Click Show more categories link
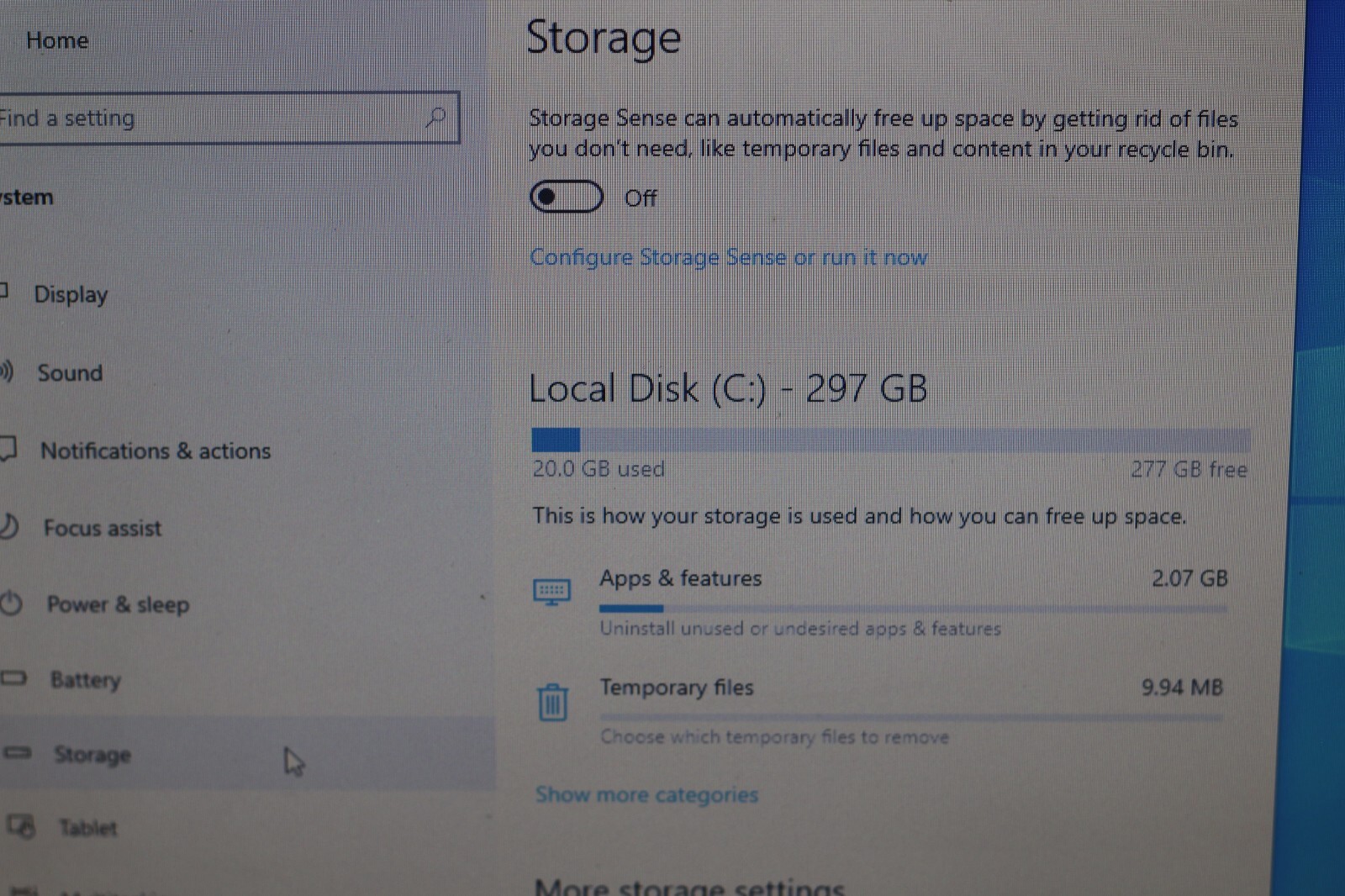Screen dimensions: 1345x896 tap(646, 794)
